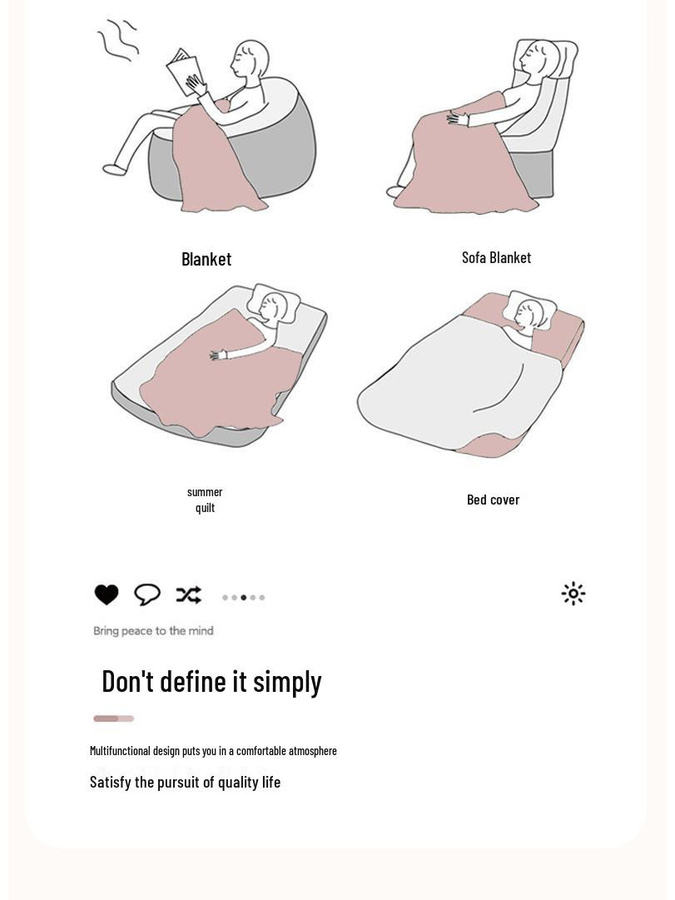Click the Bed cover label
The height and width of the screenshot is (900, 675).
point(493,500)
